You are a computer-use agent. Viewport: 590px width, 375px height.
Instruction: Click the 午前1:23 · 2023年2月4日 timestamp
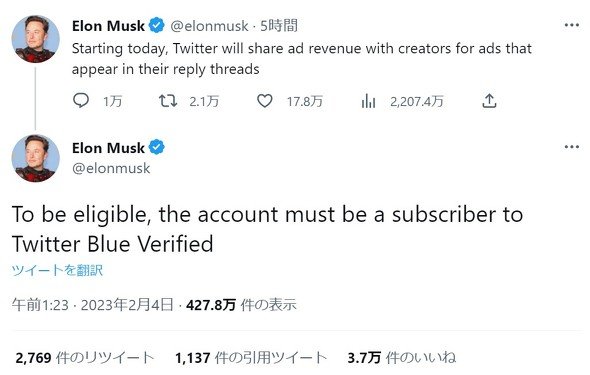[93, 304]
